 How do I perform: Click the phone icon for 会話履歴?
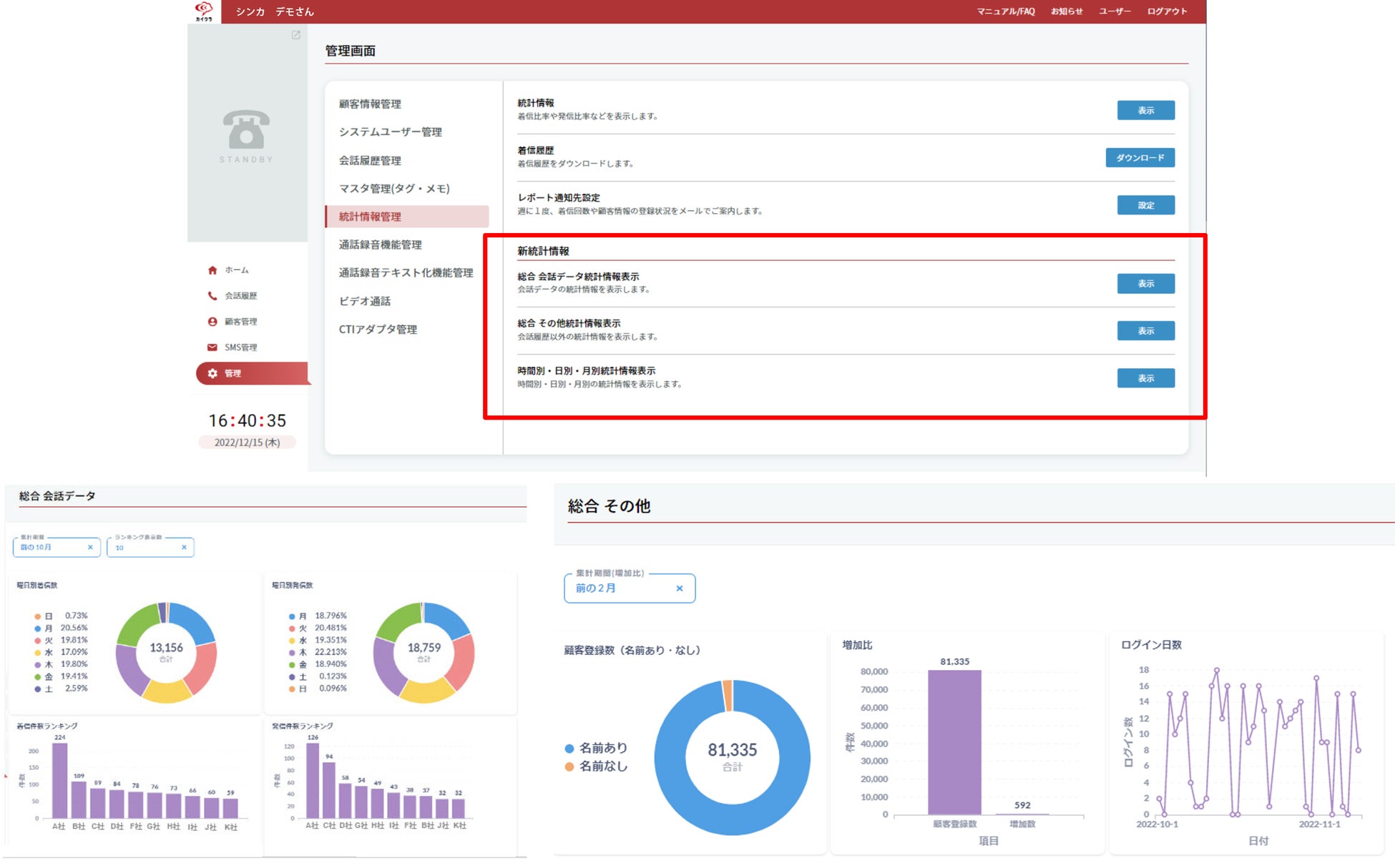(x=212, y=296)
